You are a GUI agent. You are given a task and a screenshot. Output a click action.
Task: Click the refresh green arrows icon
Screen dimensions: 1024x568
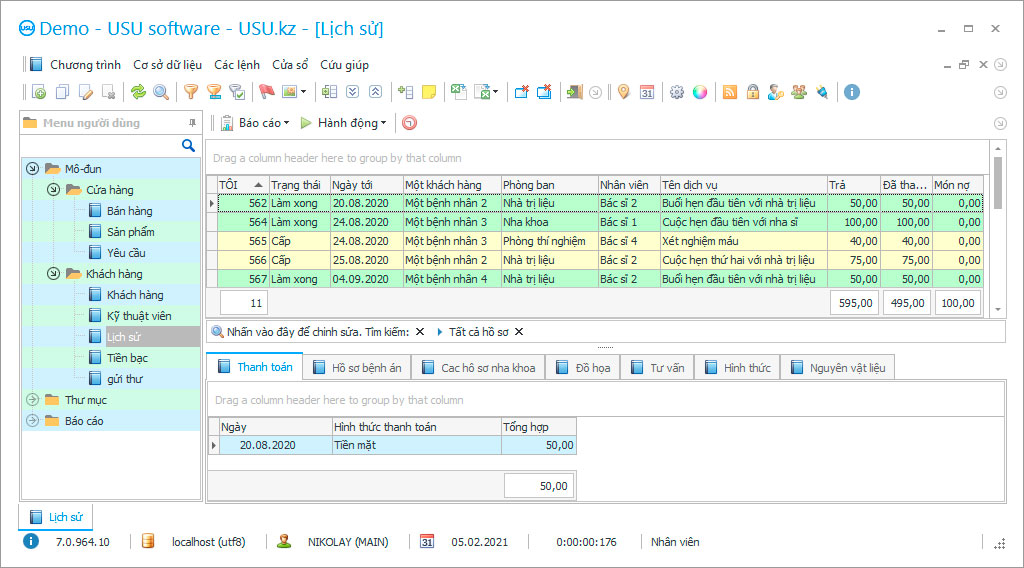pos(138,92)
